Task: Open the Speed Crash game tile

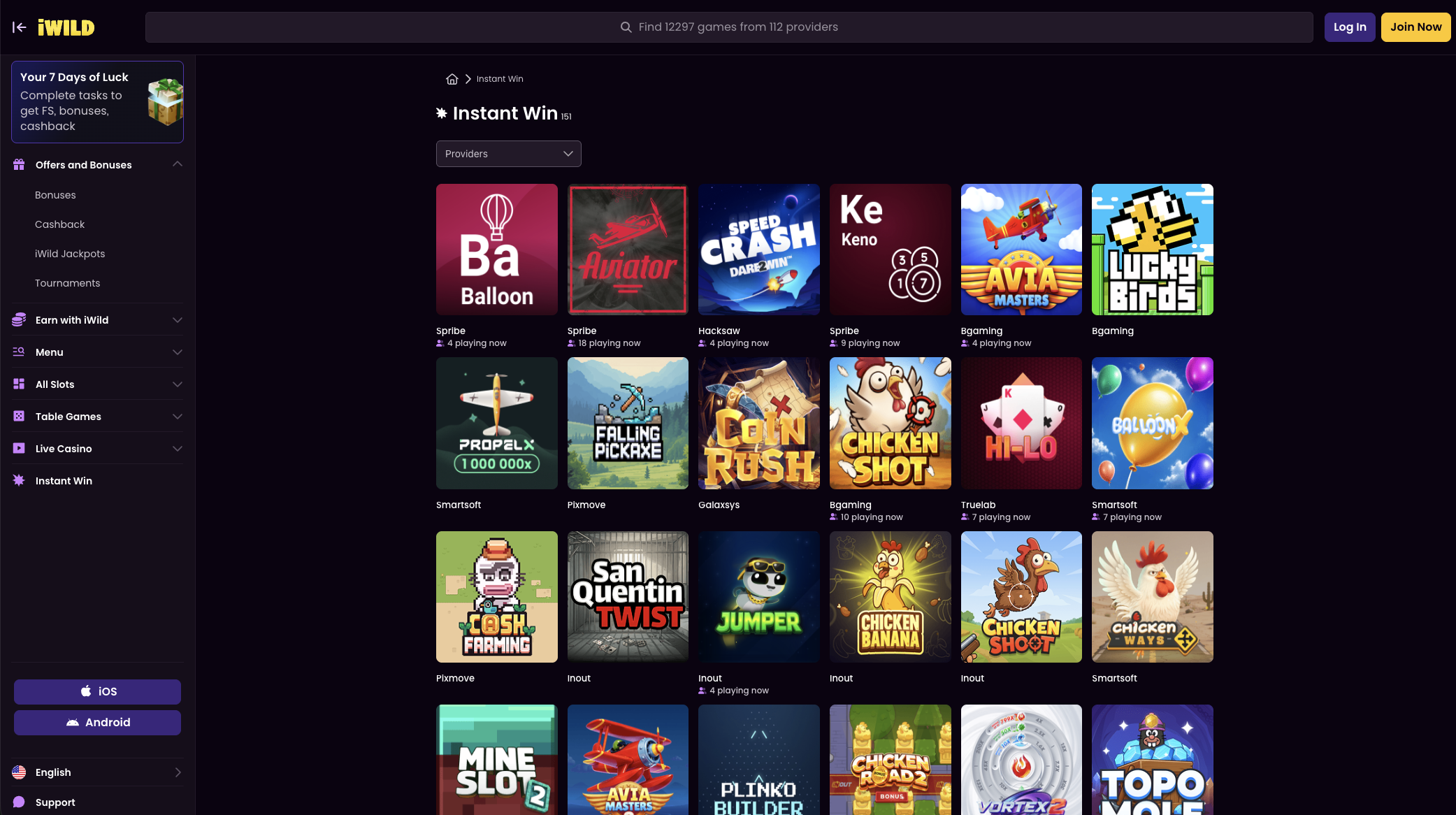Action: [759, 250]
